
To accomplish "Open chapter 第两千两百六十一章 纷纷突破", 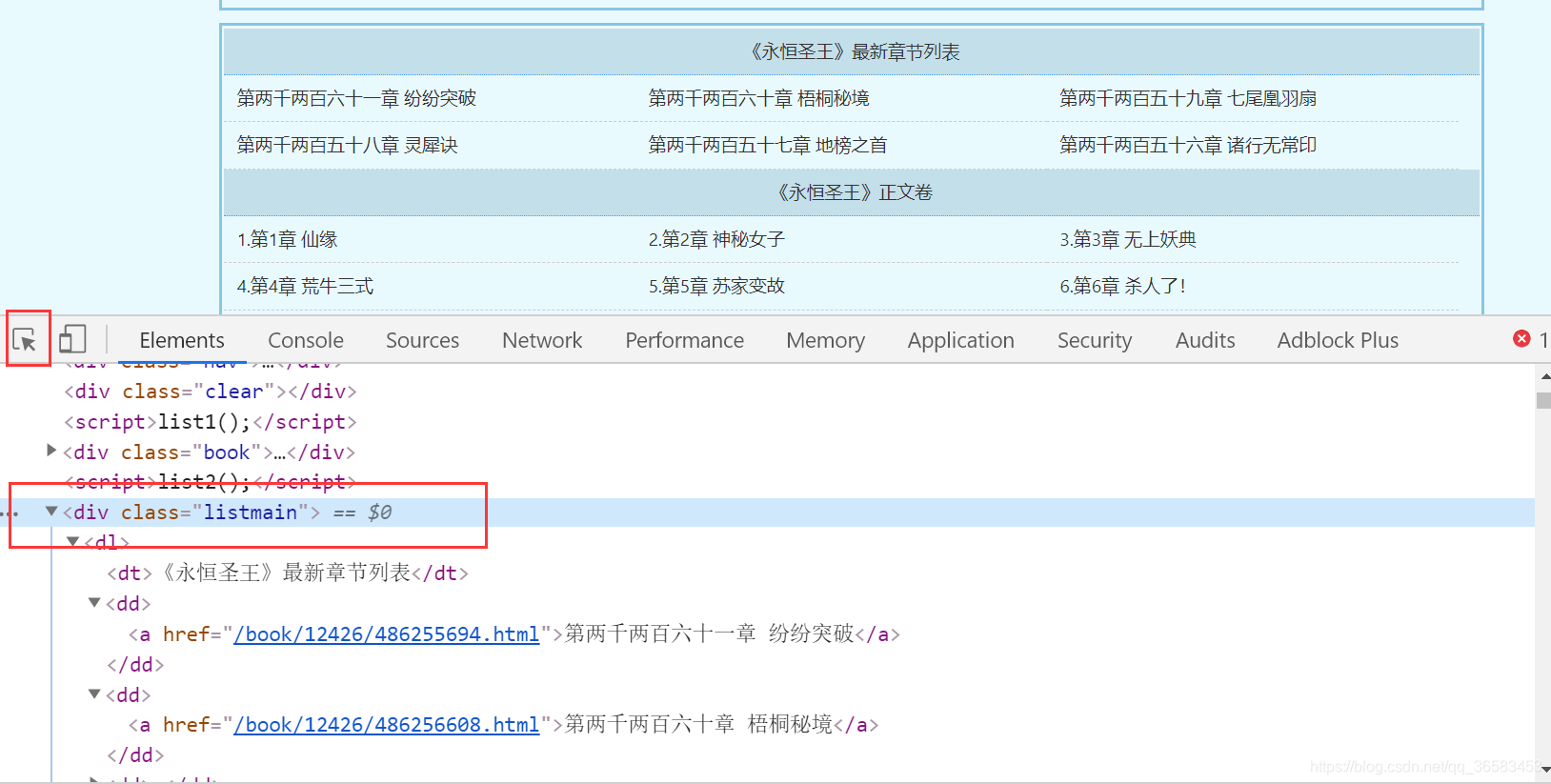I will [356, 98].
